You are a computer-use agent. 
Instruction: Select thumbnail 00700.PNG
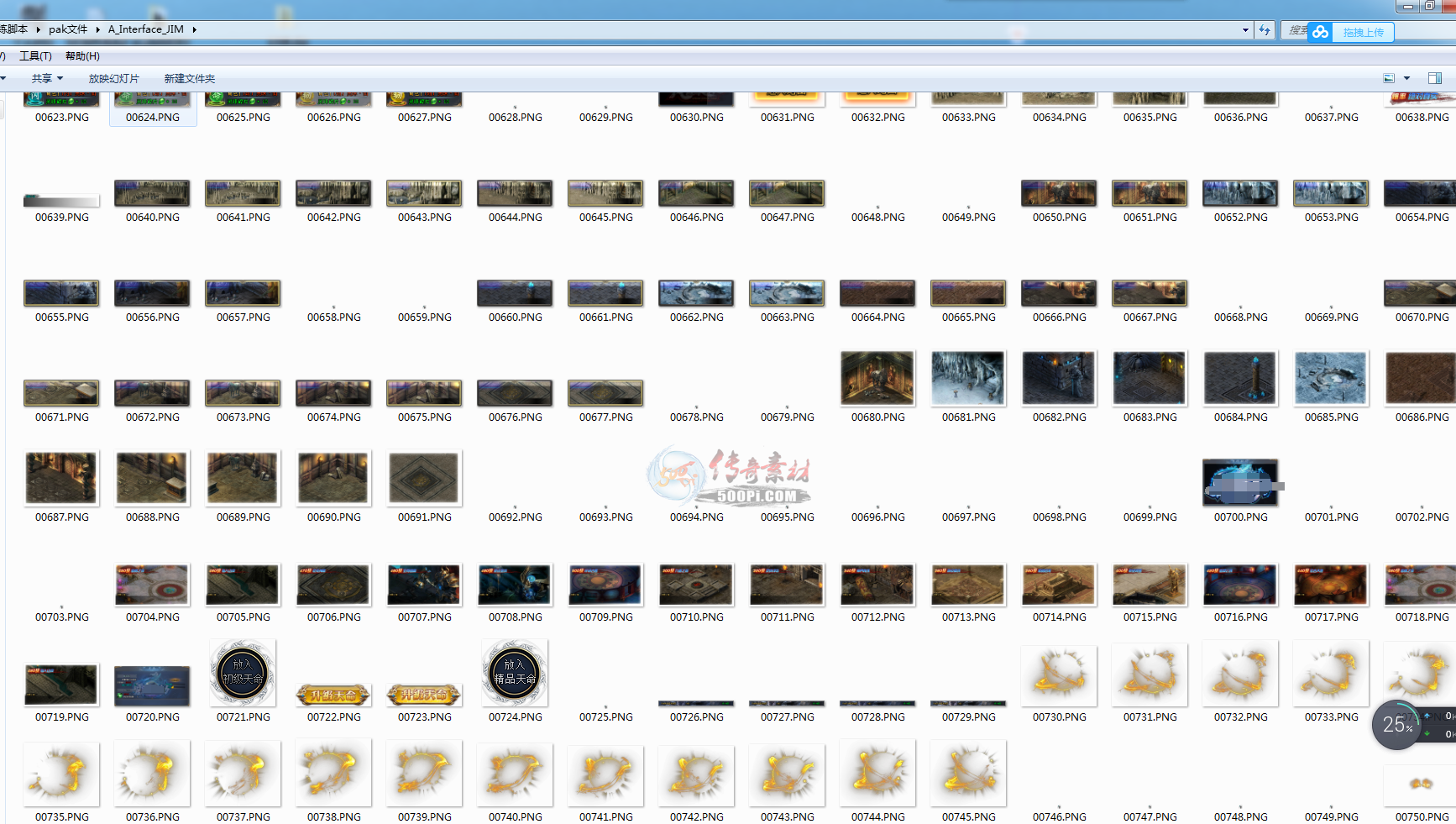pyautogui.click(x=1240, y=482)
